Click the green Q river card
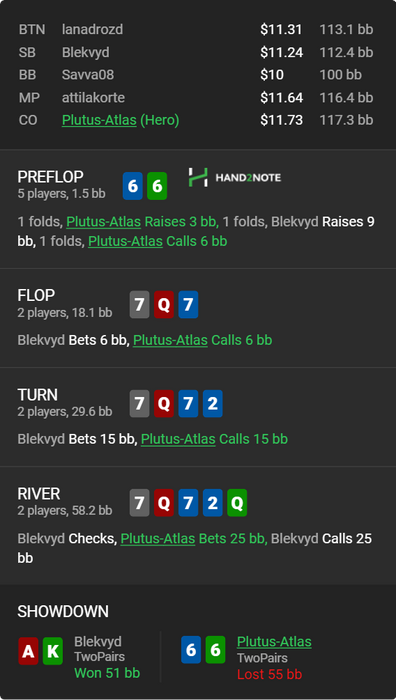Screen dimensions: 396x700 coord(237,503)
